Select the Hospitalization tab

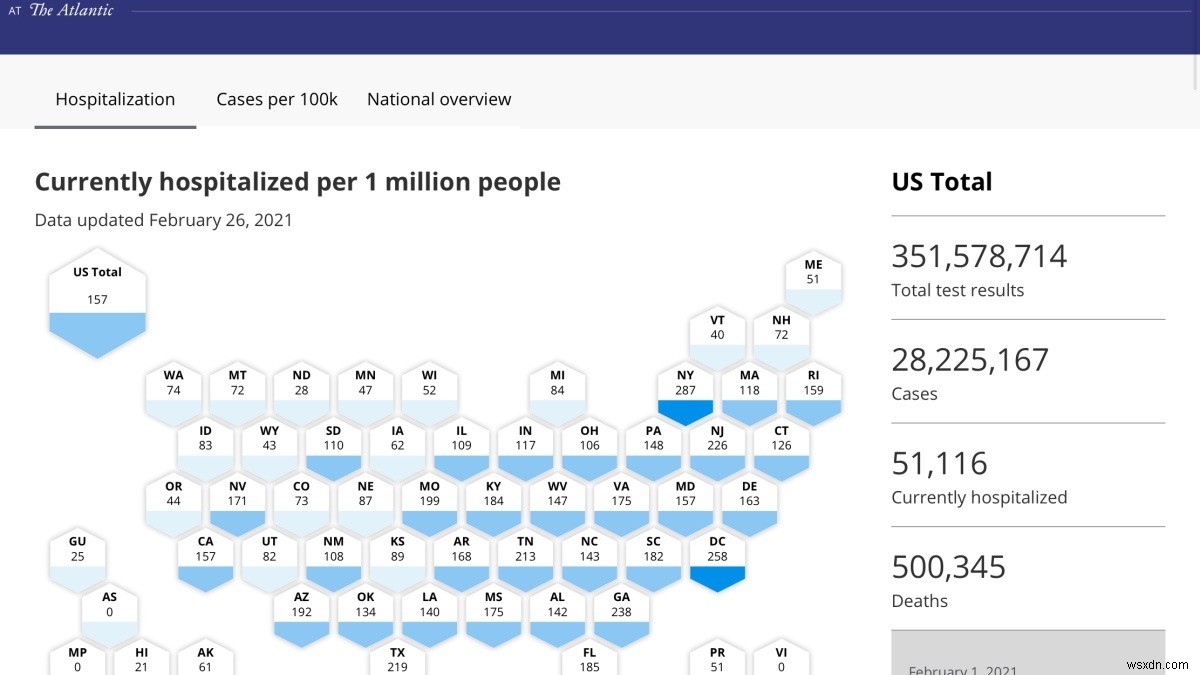pyautogui.click(x=115, y=99)
